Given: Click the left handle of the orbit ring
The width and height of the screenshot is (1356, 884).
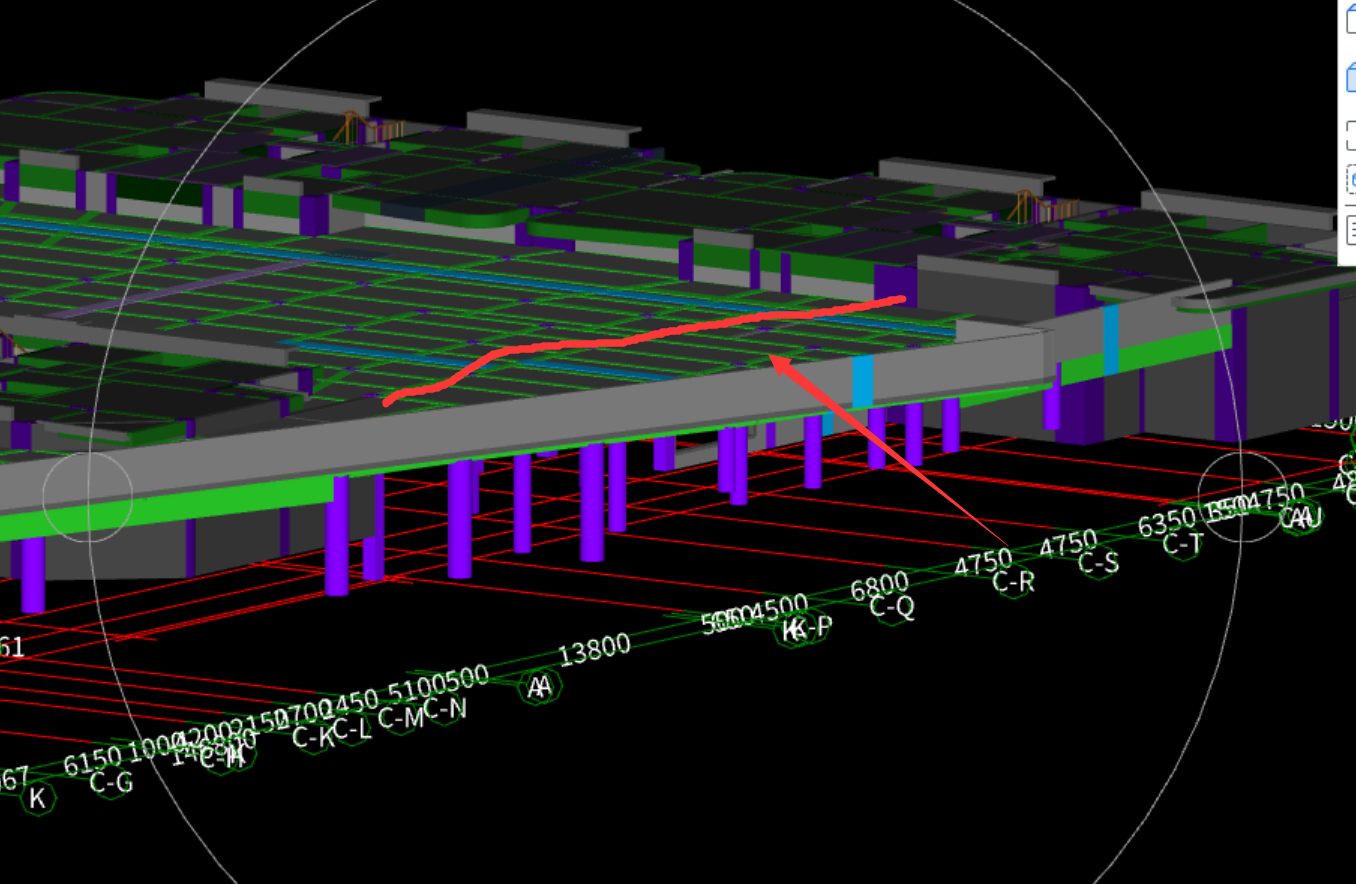Looking at the screenshot, I should pyautogui.click(x=88, y=497).
